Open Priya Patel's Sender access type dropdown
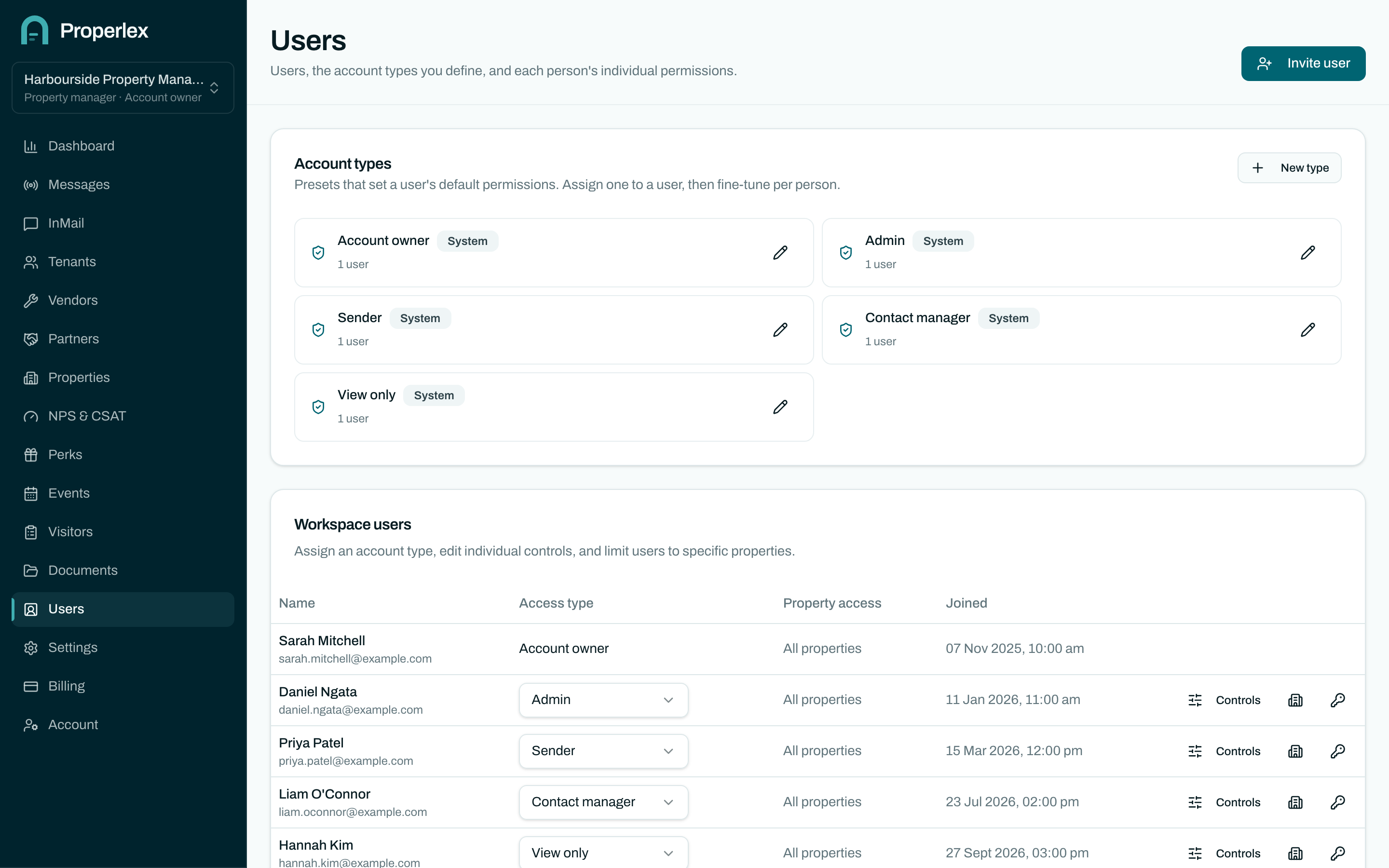The height and width of the screenshot is (868, 1389). point(603,751)
